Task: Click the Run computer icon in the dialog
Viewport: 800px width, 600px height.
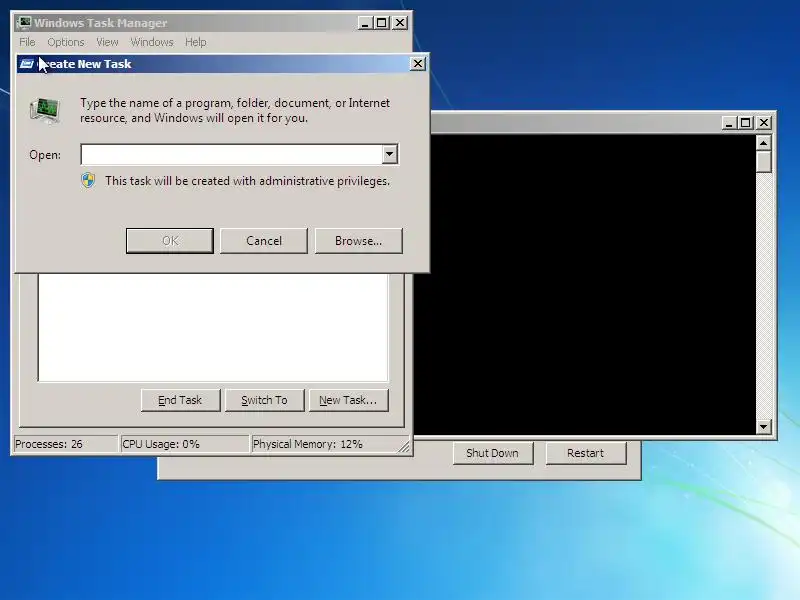Action: pos(45,111)
